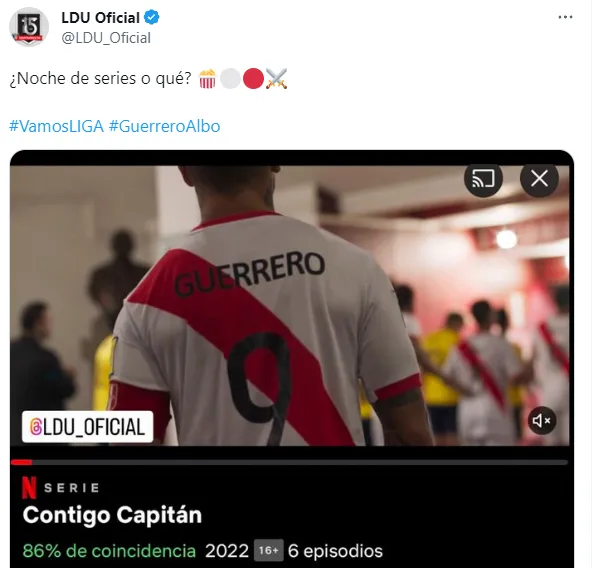This screenshot has height=568, width=592.
Task: Seek on the red video progress bar
Action: coord(289,462)
